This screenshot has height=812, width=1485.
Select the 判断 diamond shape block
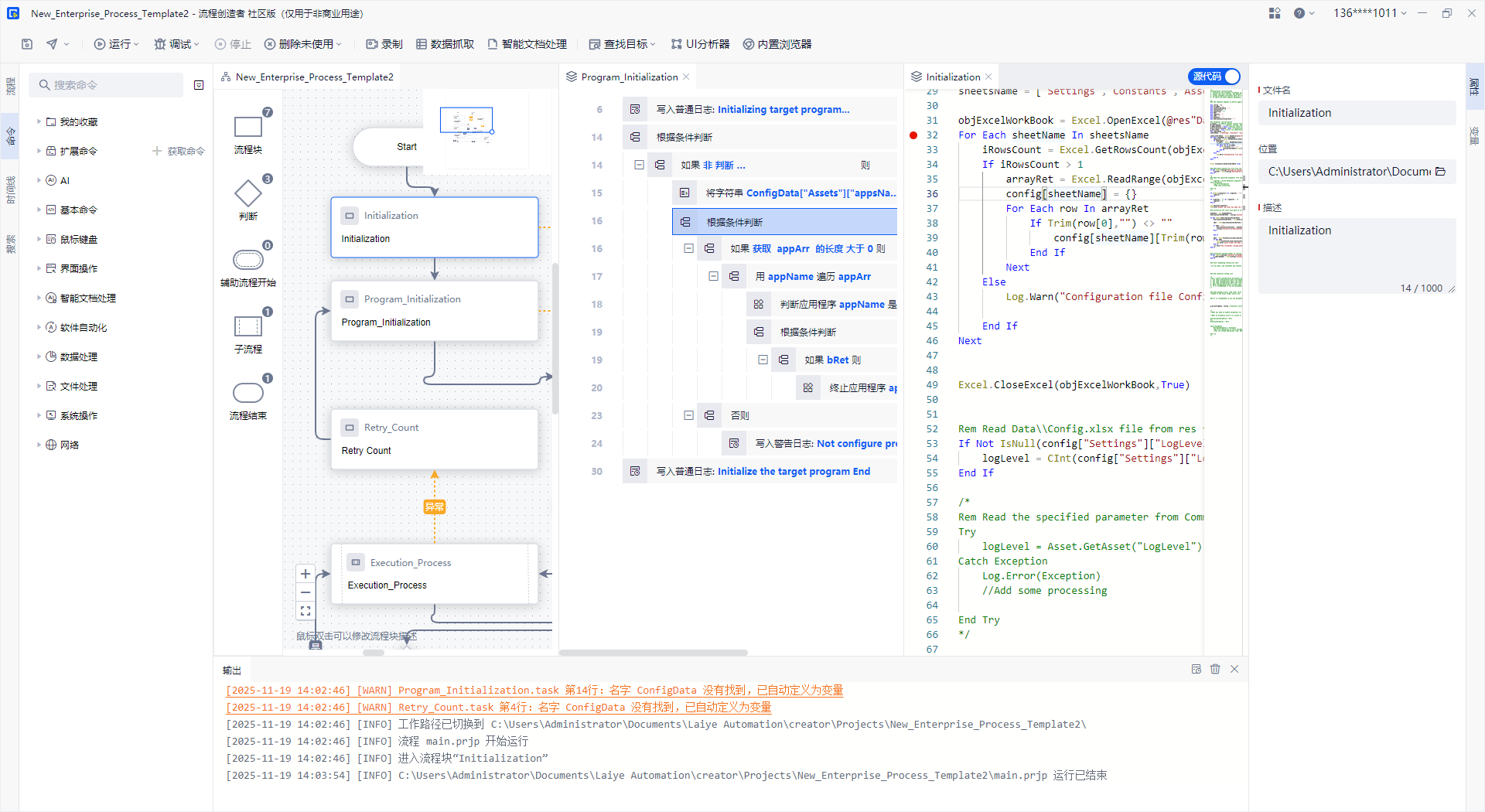point(247,193)
